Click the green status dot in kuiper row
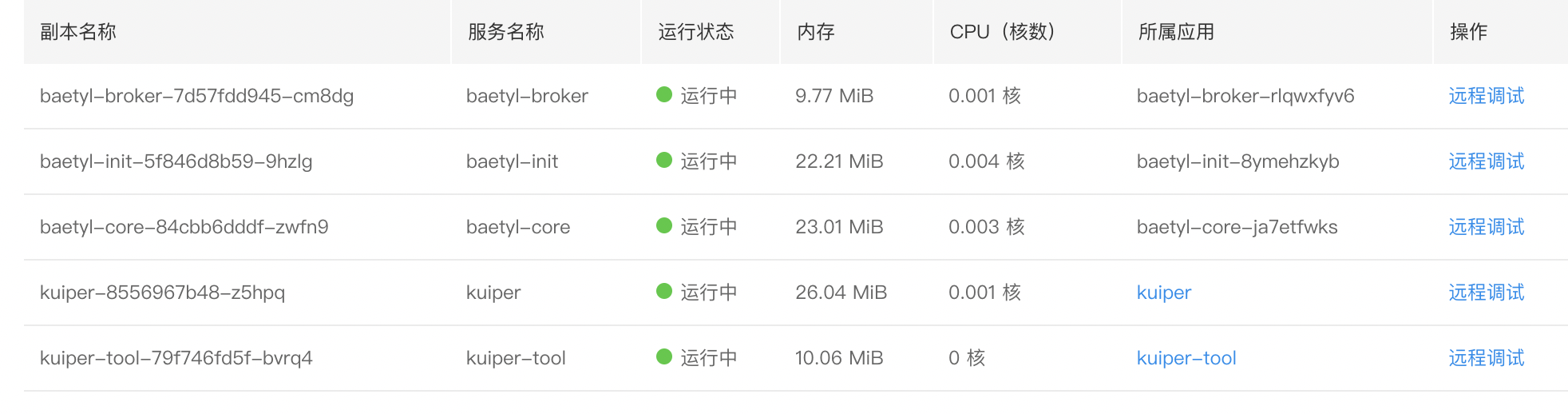 click(664, 291)
